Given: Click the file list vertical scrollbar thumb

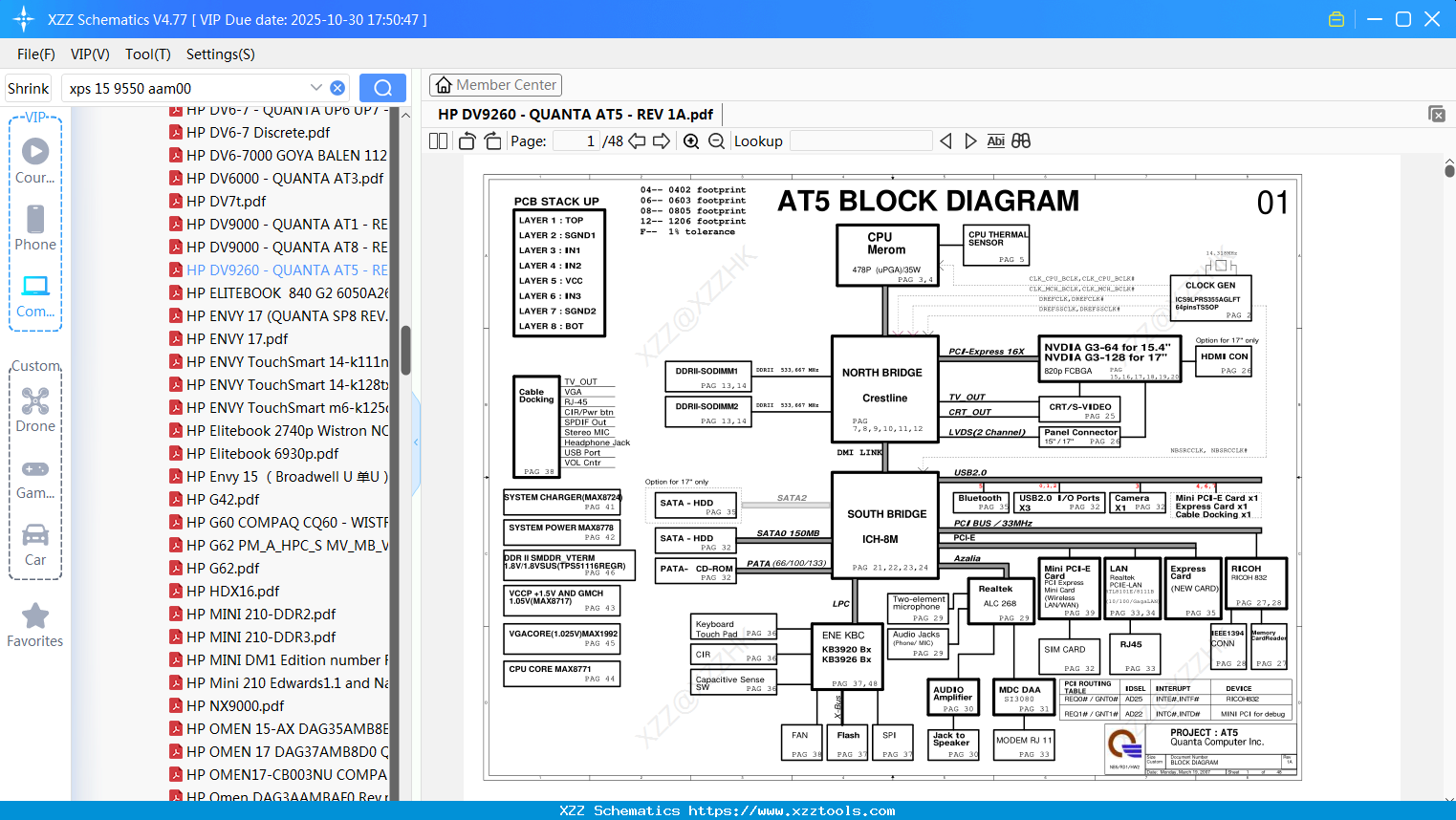Looking at the screenshot, I should tap(405, 350).
